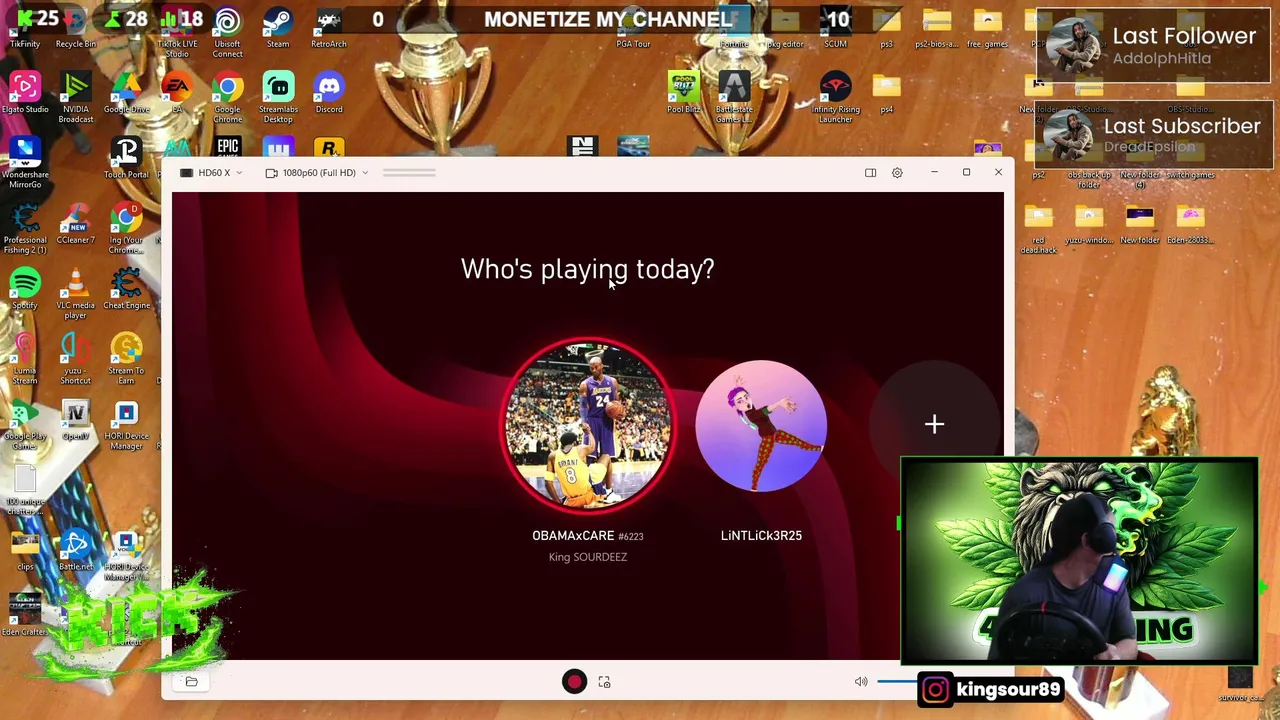The height and width of the screenshot is (720, 1280).
Task: Open capture window settings gear
Action: click(897, 173)
